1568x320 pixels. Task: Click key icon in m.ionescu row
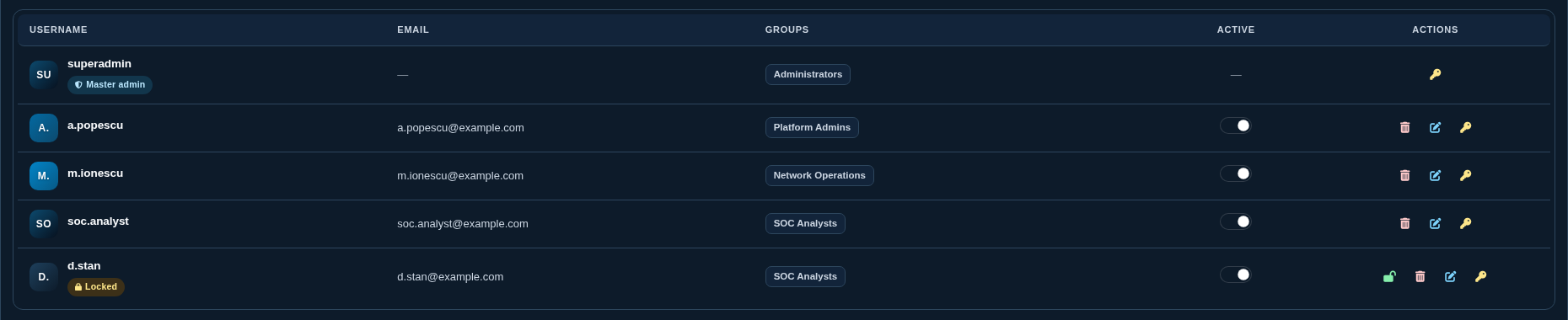(x=1465, y=175)
